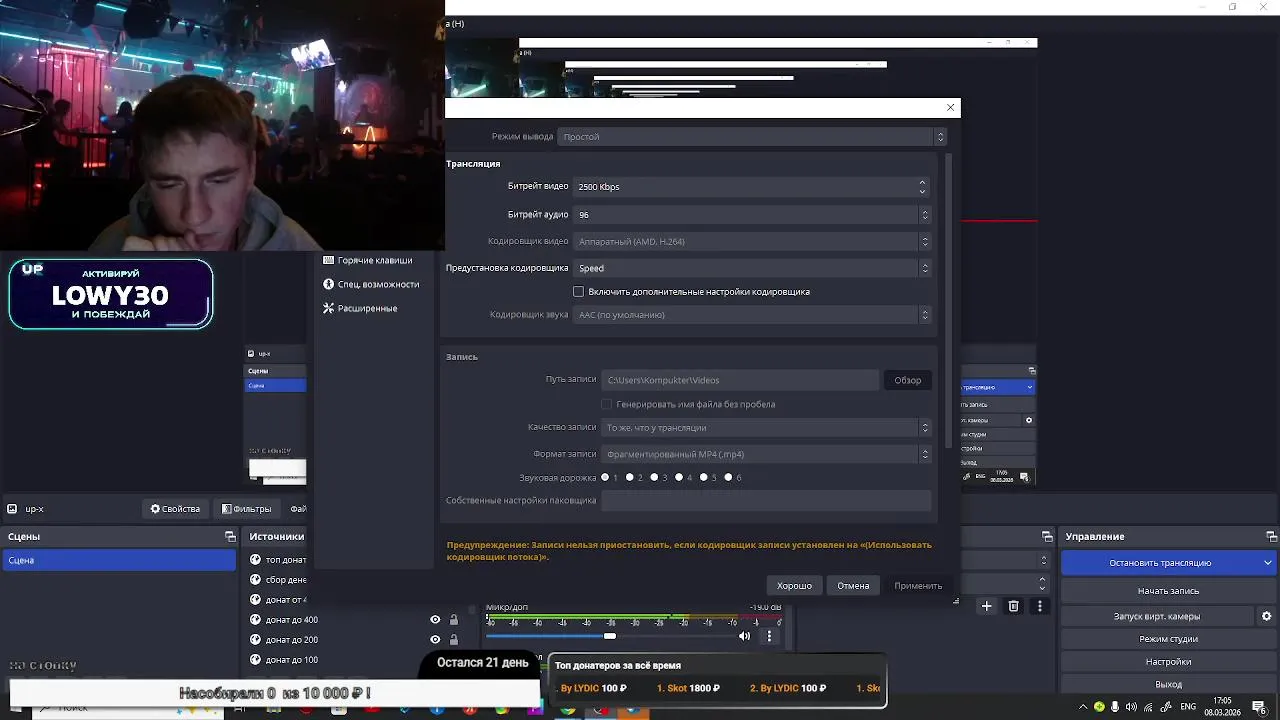Open the Advanced settings section
This screenshot has width=1280, height=720.
click(360, 308)
